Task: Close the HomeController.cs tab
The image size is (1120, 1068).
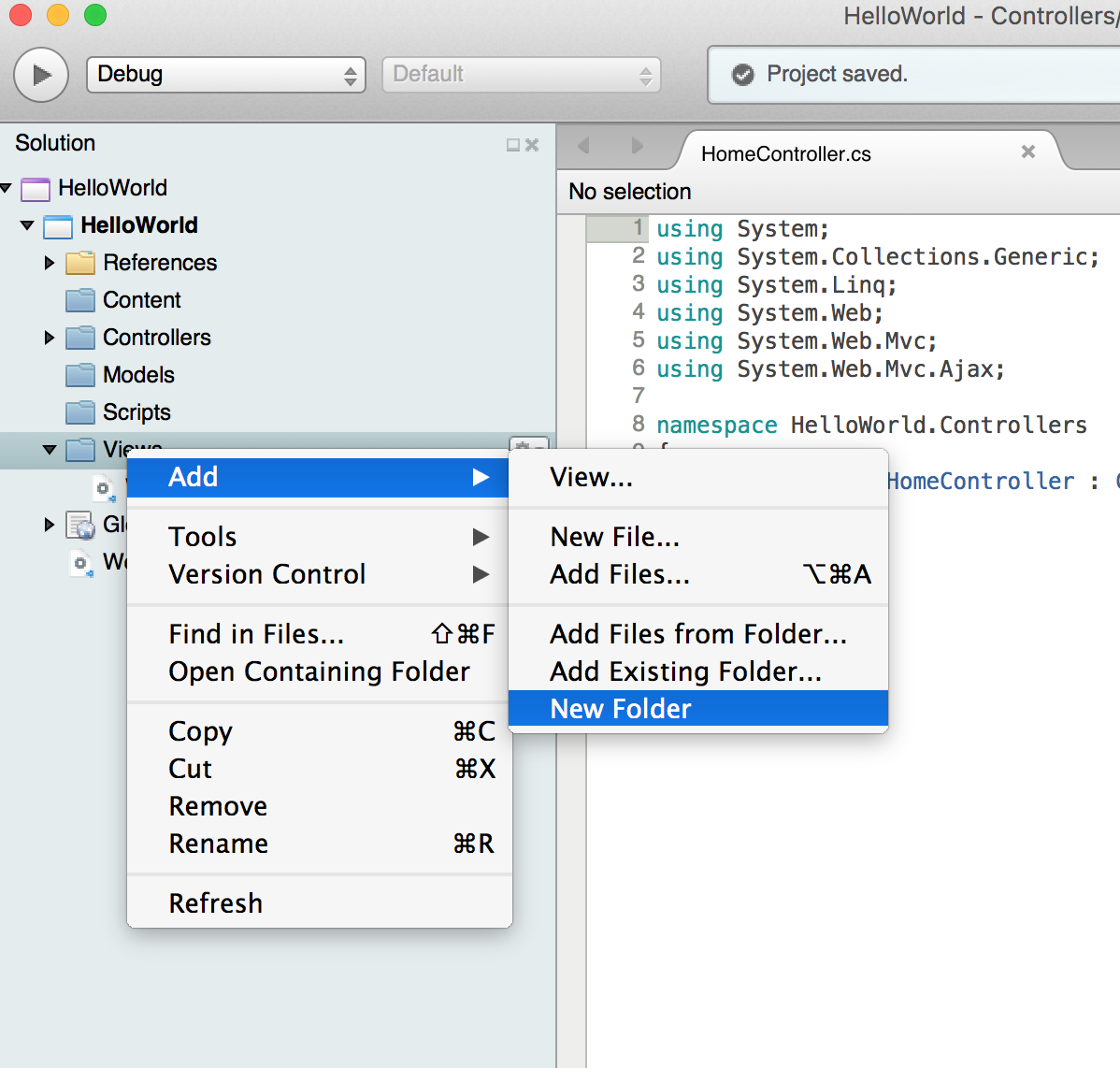Action: point(1027,152)
